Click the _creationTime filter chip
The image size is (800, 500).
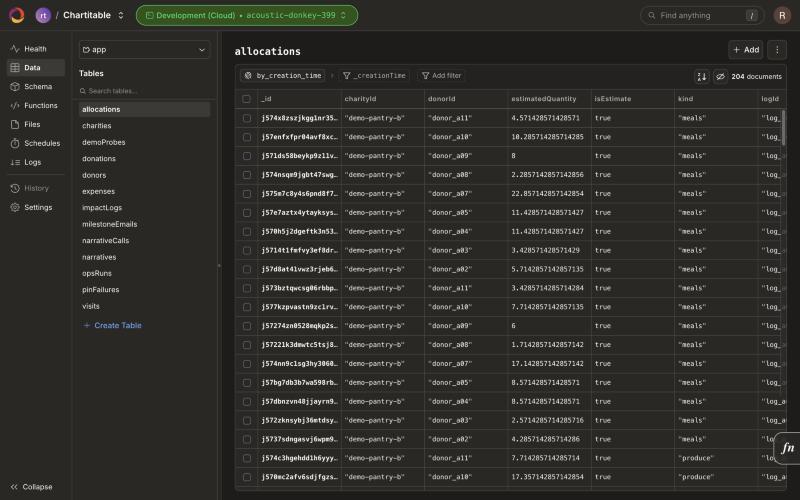tap(374, 76)
